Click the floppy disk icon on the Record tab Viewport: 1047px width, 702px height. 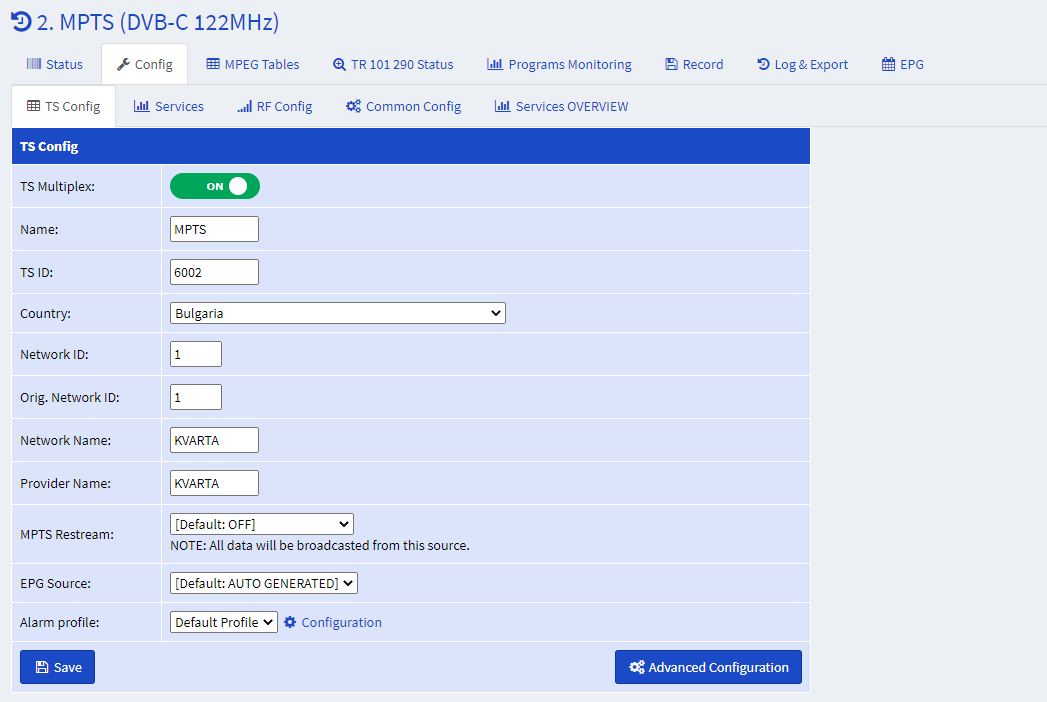click(x=671, y=64)
